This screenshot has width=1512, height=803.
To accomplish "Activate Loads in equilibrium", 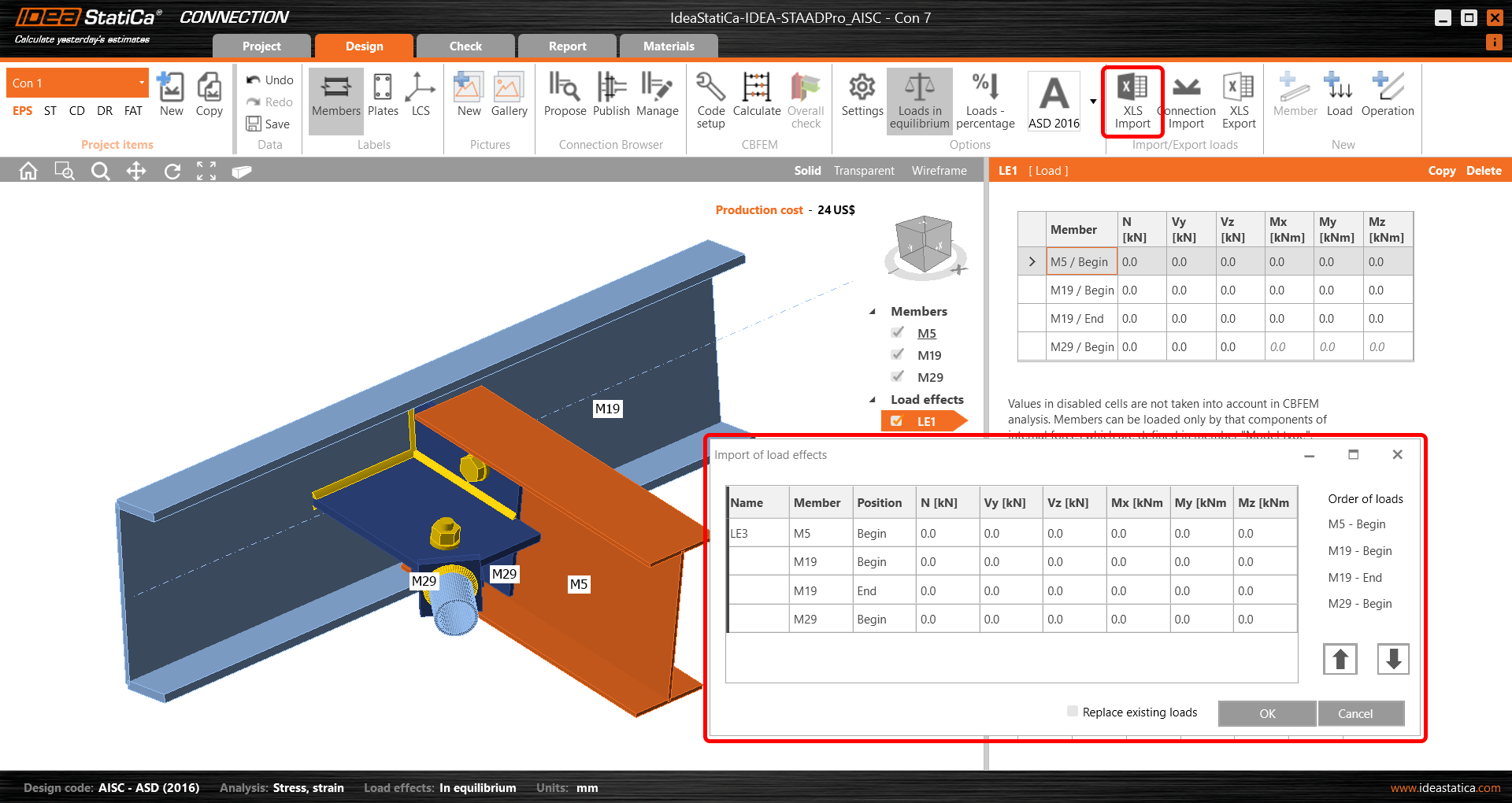I will click(919, 101).
